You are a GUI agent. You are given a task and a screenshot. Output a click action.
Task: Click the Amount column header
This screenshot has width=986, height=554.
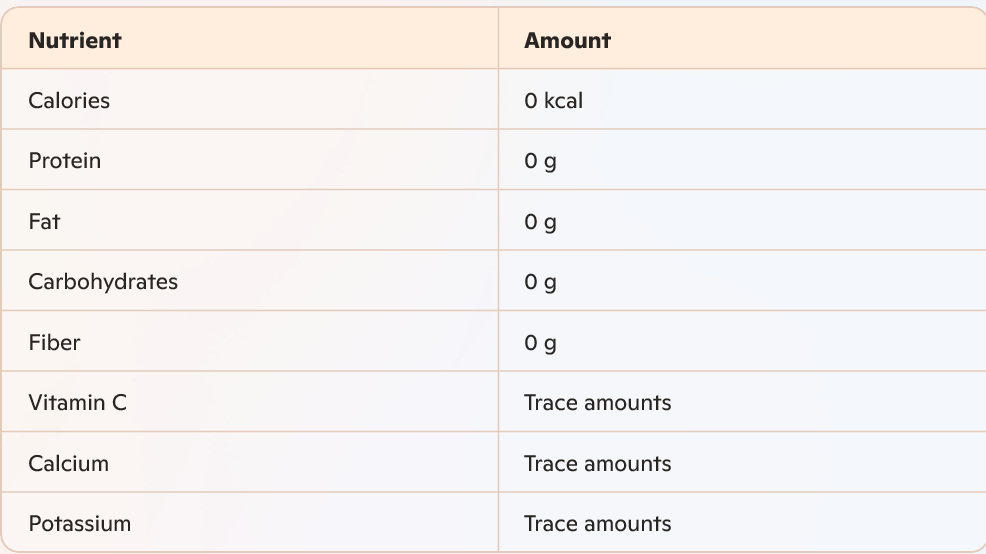[x=567, y=41]
